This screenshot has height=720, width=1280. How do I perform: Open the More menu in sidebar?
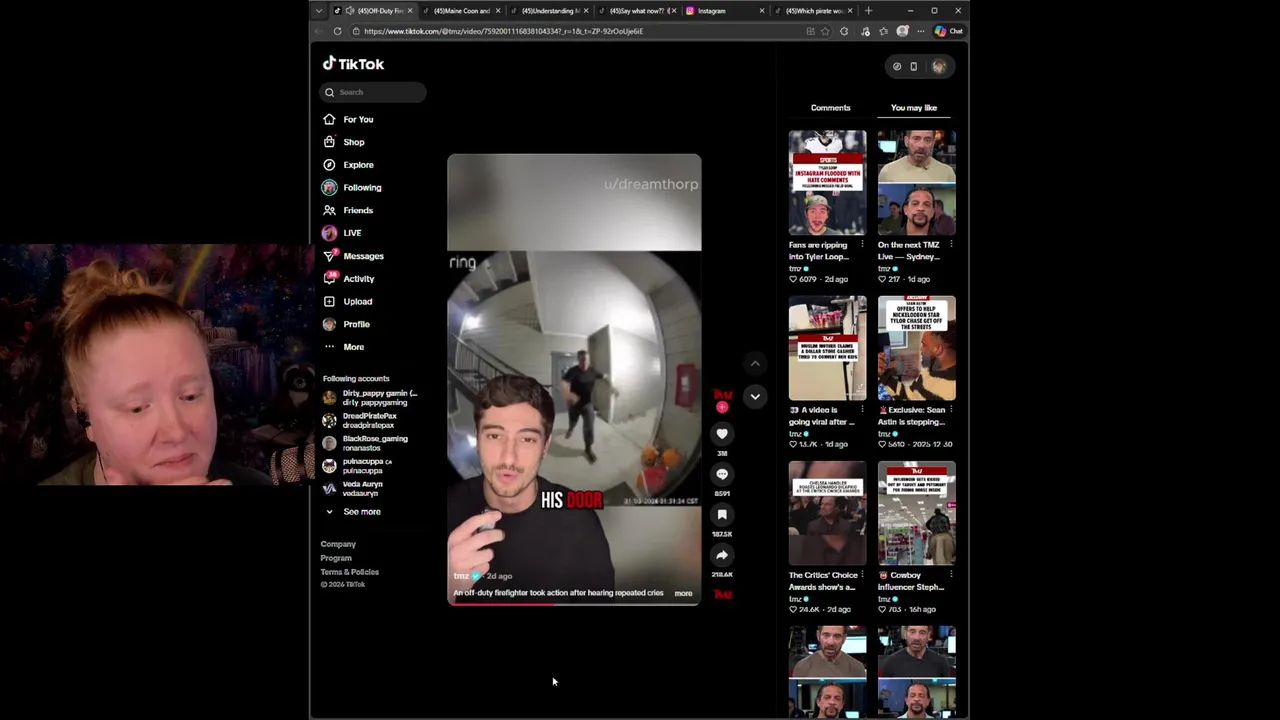pos(343,347)
